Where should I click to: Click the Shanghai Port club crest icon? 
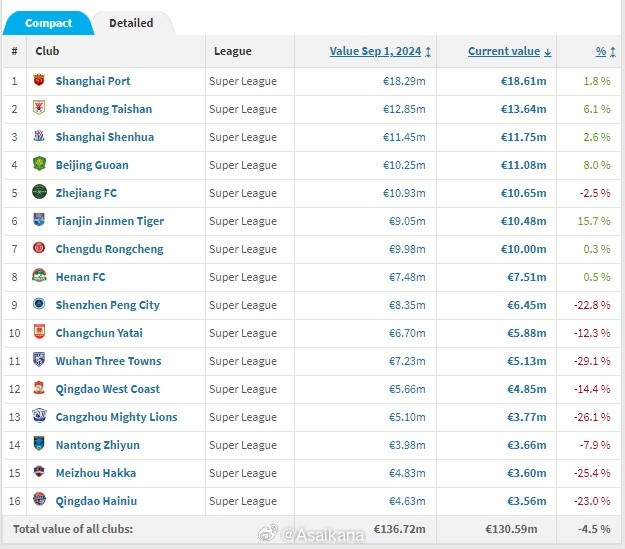point(39,81)
